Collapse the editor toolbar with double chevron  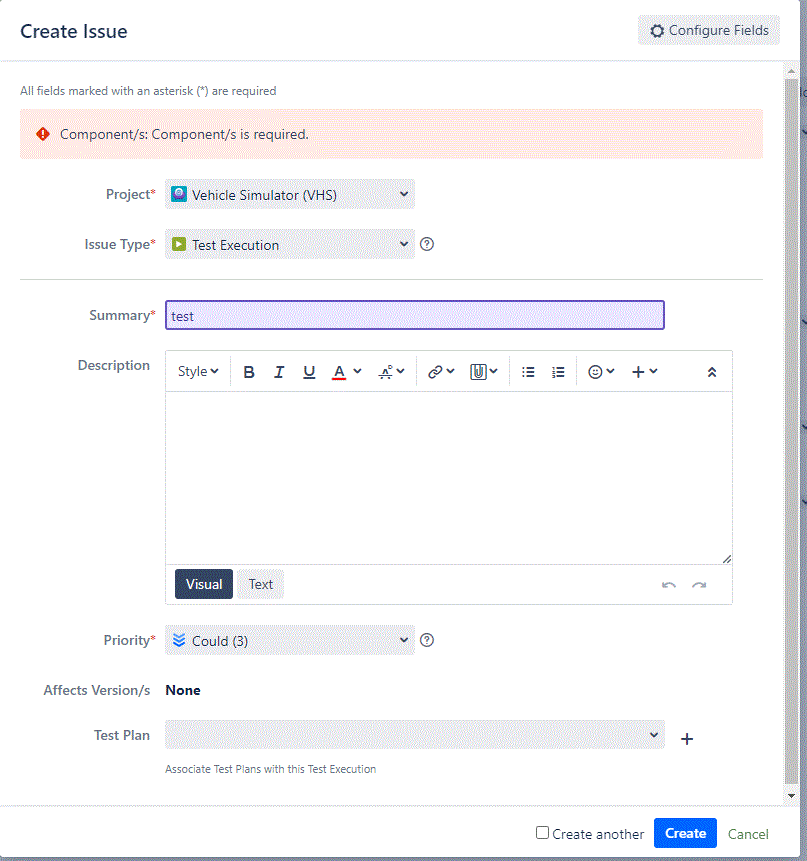click(712, 371)
